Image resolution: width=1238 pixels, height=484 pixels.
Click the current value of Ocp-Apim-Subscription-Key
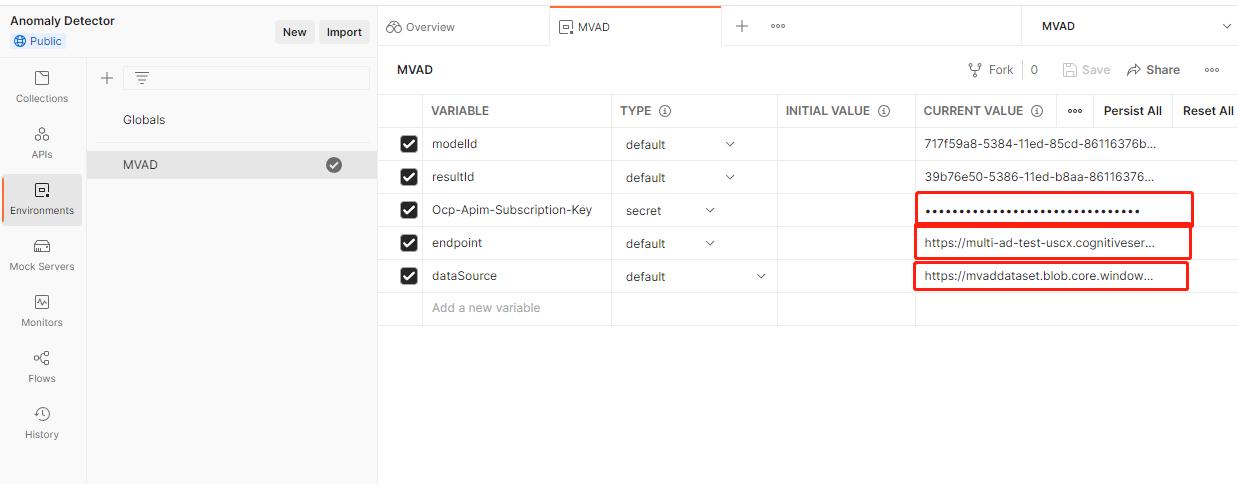coord(1054,210)
